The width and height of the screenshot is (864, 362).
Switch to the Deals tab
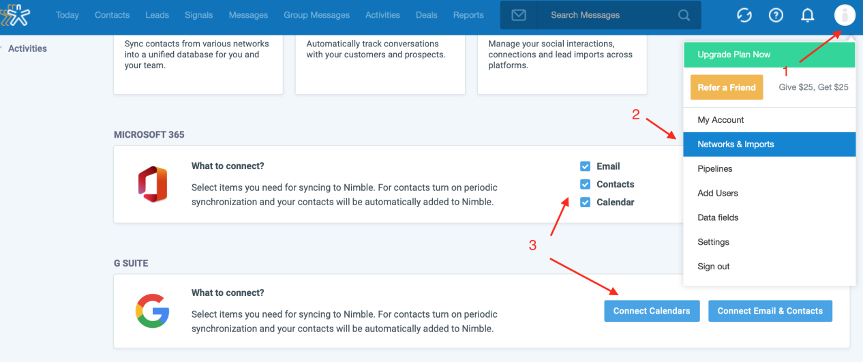pos(426,15)
